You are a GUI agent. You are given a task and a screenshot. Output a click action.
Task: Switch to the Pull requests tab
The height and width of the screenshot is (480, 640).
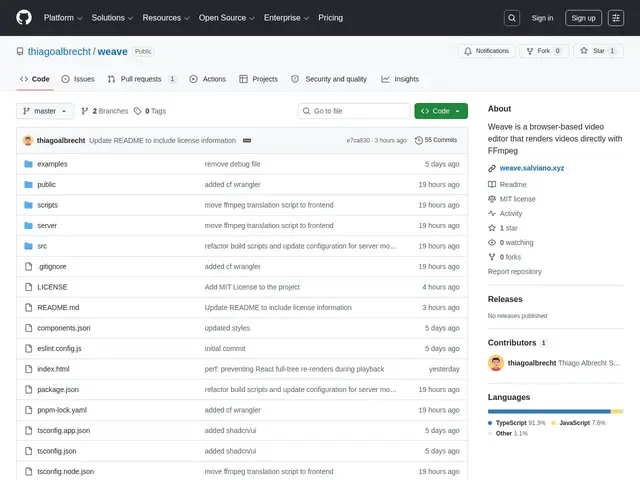(x=142, y=79)
